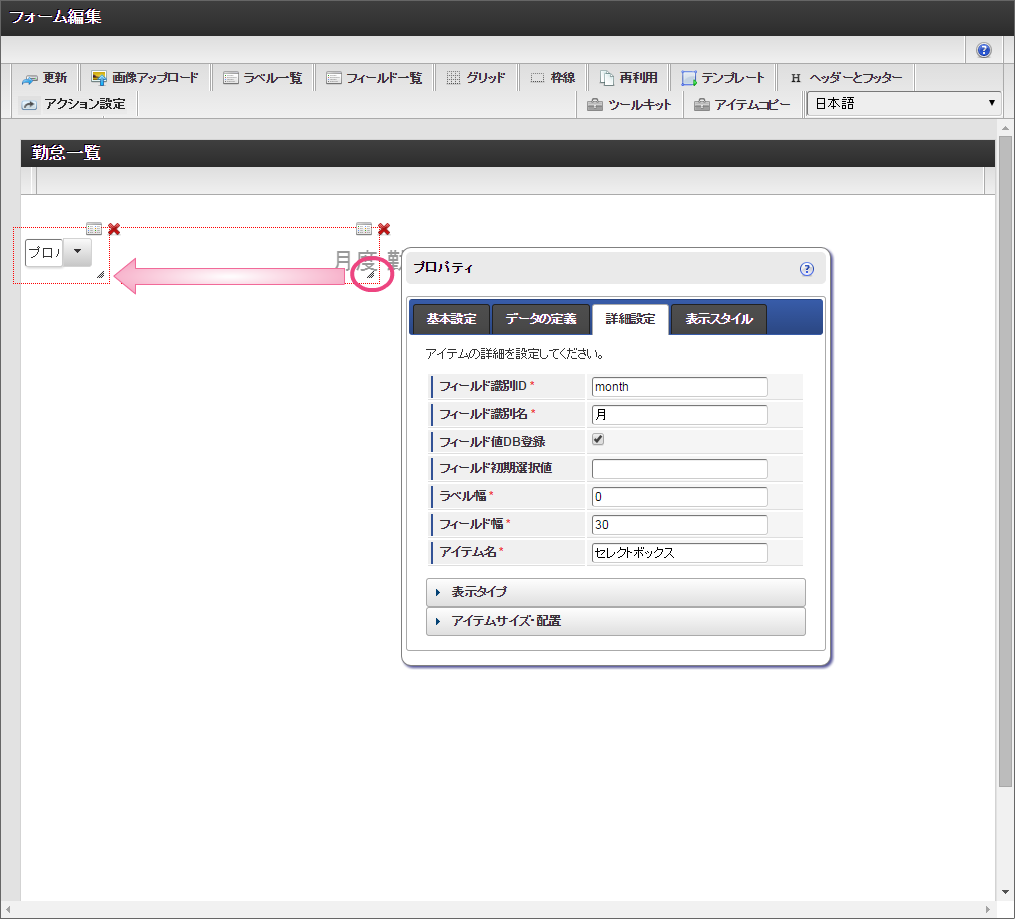
Task: Open the select box dropdown arrow
Action: pos(77,252)
